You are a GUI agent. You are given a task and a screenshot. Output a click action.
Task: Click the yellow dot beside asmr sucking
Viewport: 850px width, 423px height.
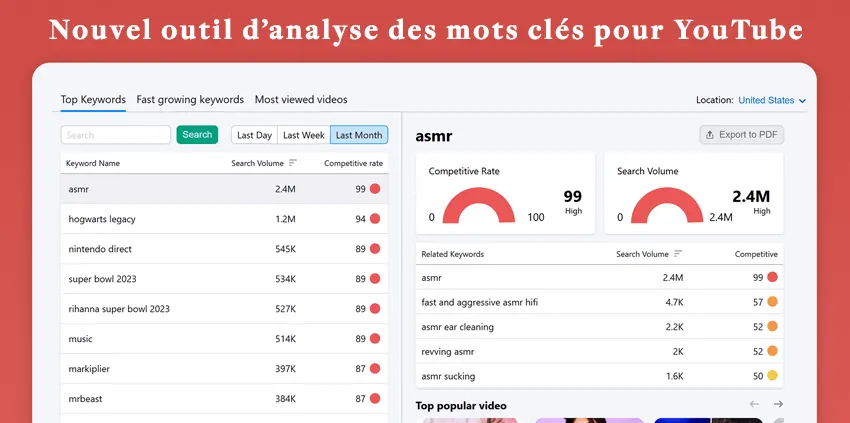tap(772, 376)
